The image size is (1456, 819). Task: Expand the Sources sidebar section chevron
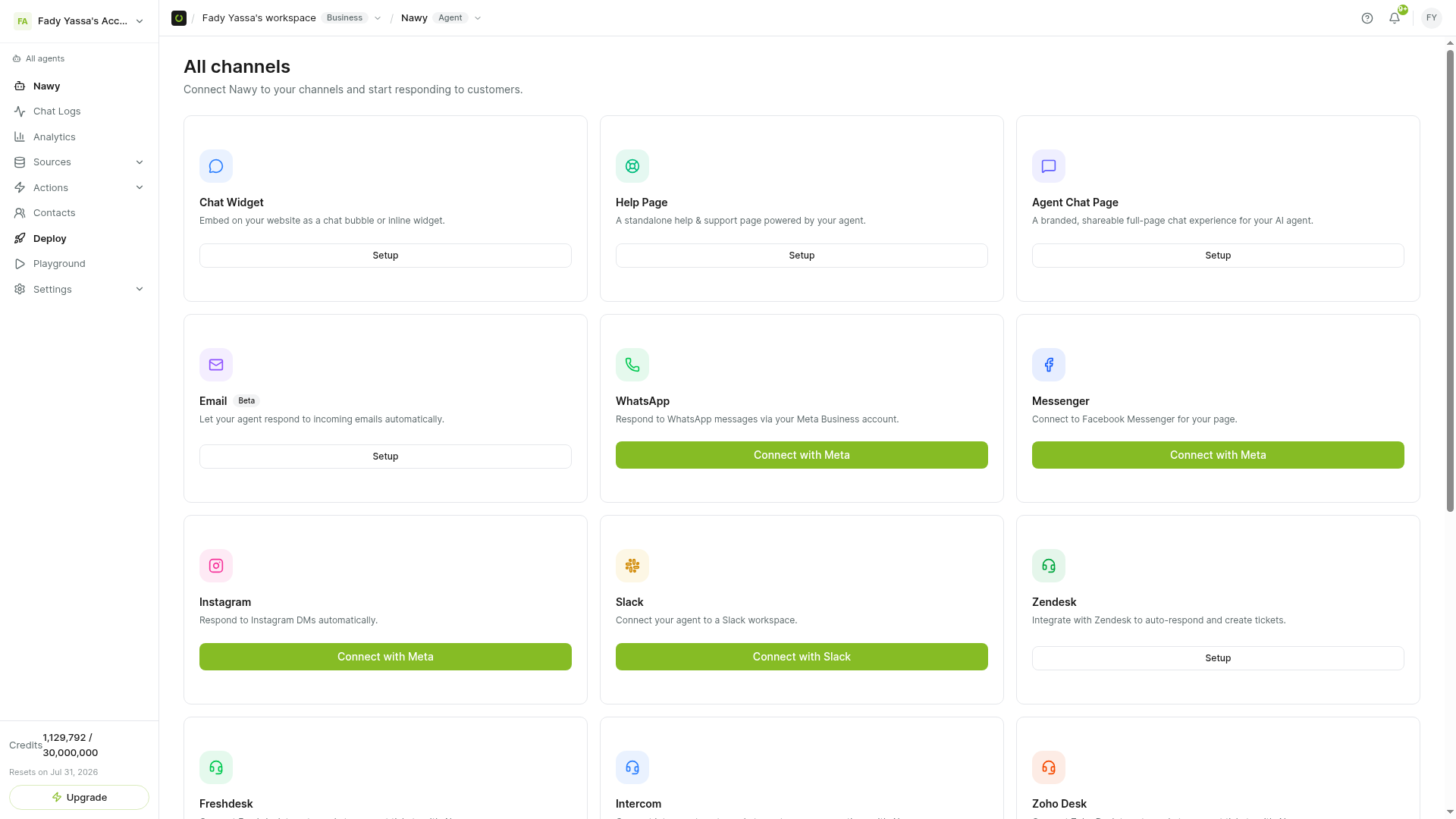[140, 162]
